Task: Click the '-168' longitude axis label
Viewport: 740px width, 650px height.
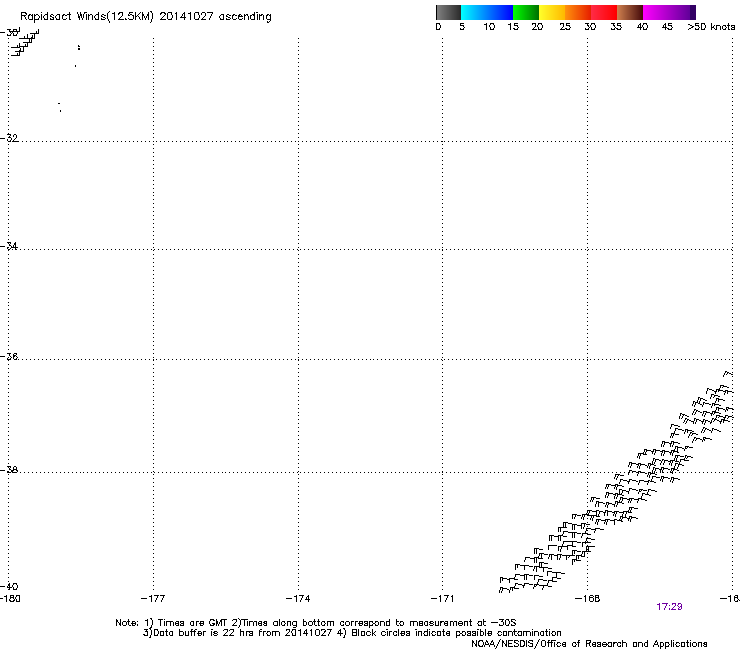Action: click(x=588, y=599)
